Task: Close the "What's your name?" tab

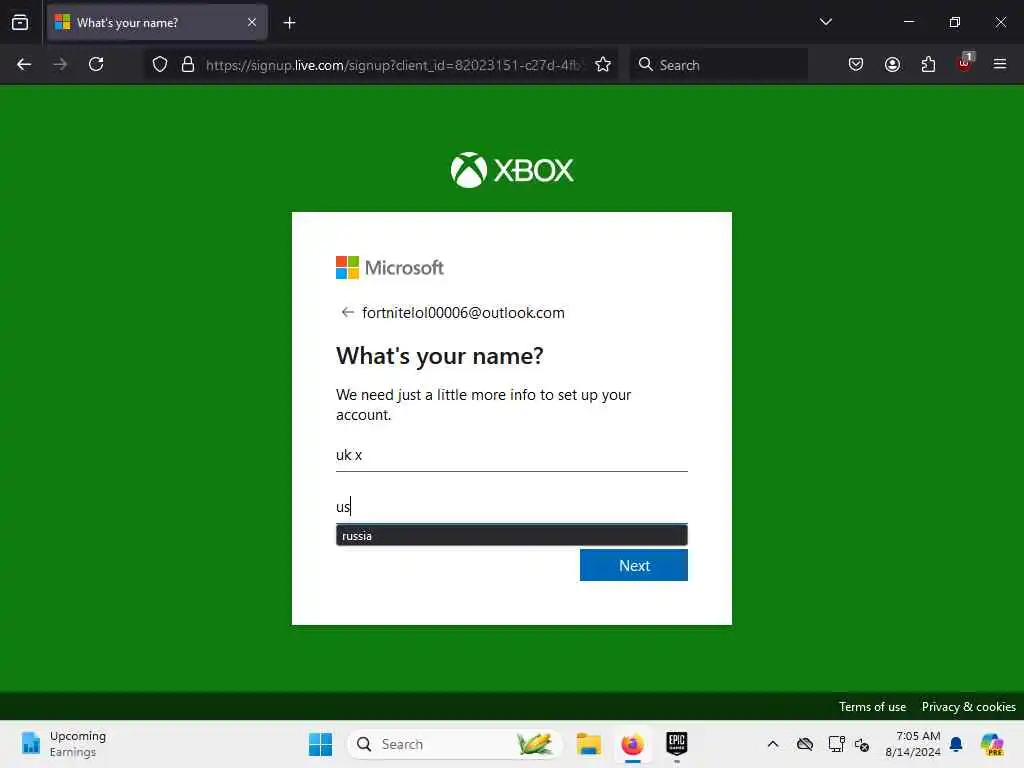Action: pos(251,23)
